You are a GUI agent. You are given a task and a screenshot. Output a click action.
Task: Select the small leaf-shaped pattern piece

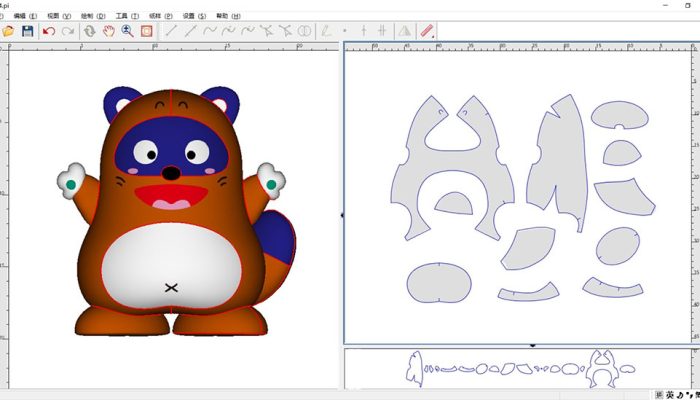pyautogui.click(x=621, y=154)
